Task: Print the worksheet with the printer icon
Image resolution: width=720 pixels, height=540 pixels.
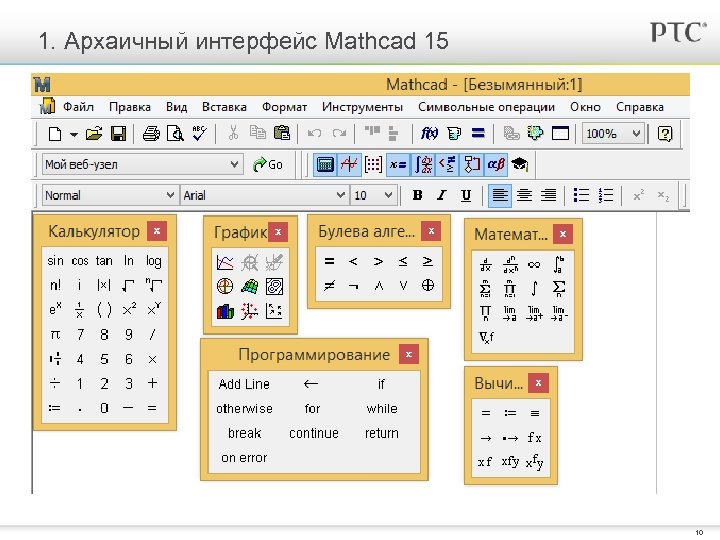Action: click(151, 134)
